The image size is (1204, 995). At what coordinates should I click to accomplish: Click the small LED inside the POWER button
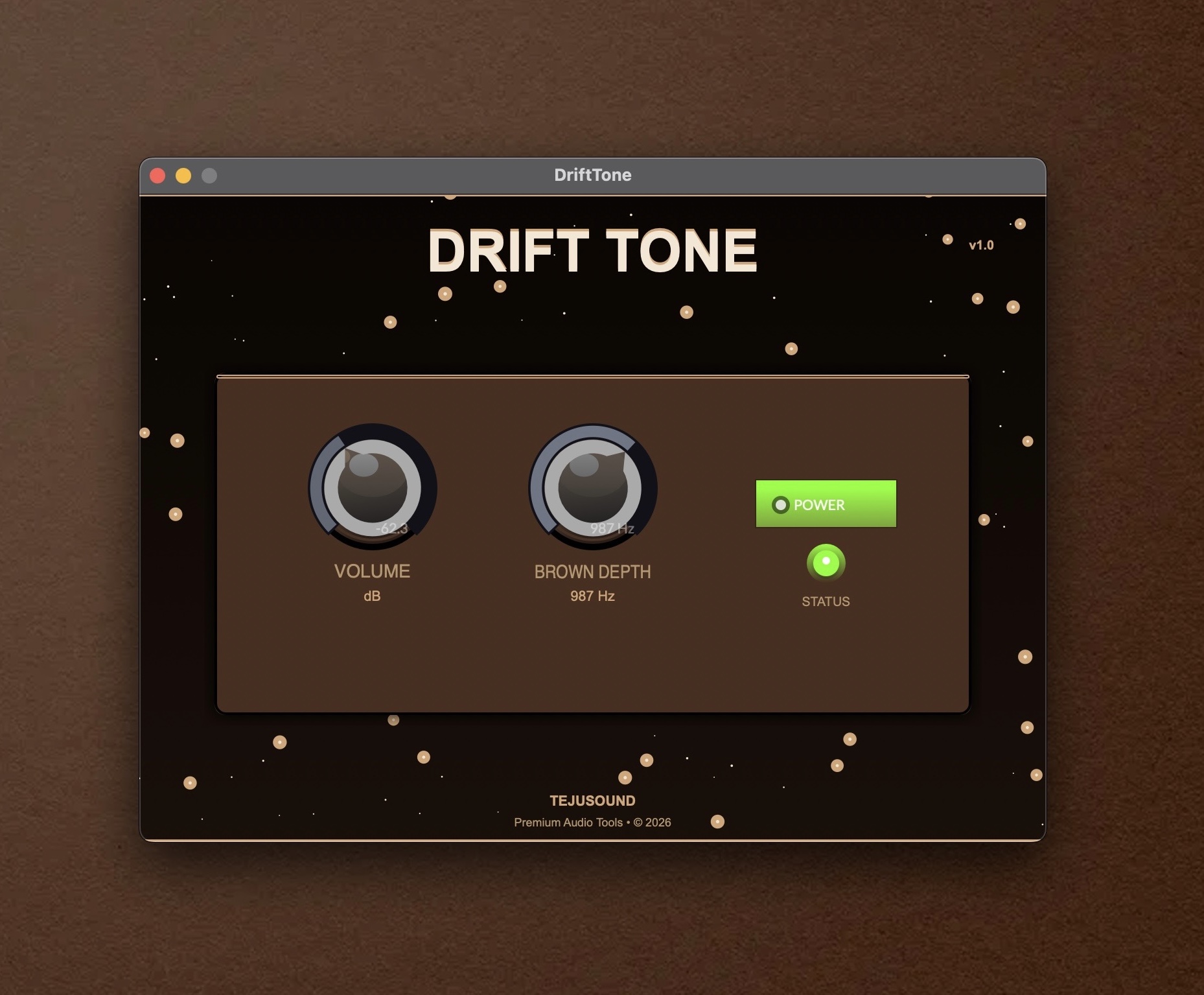tap(781, 504)
